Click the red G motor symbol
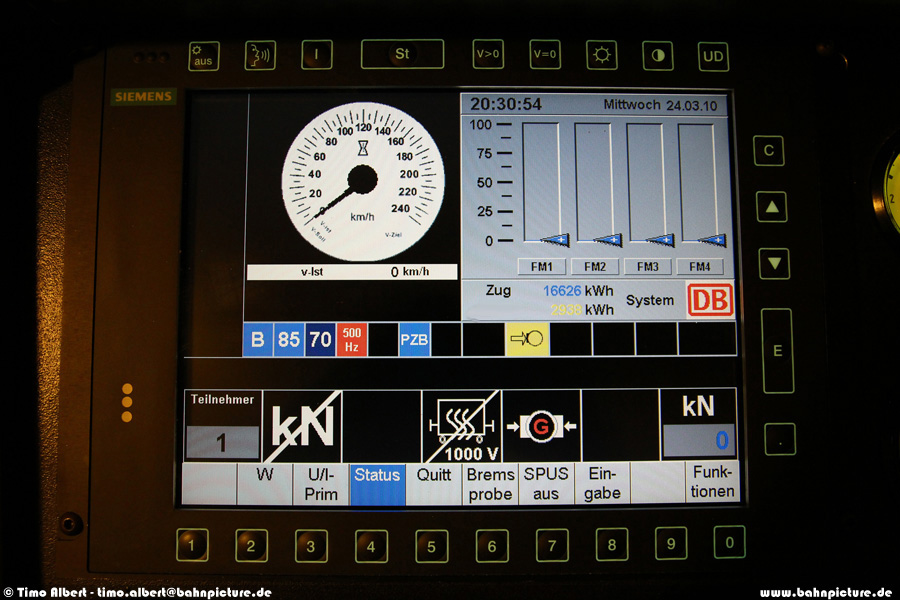 [x=541, y=426]
